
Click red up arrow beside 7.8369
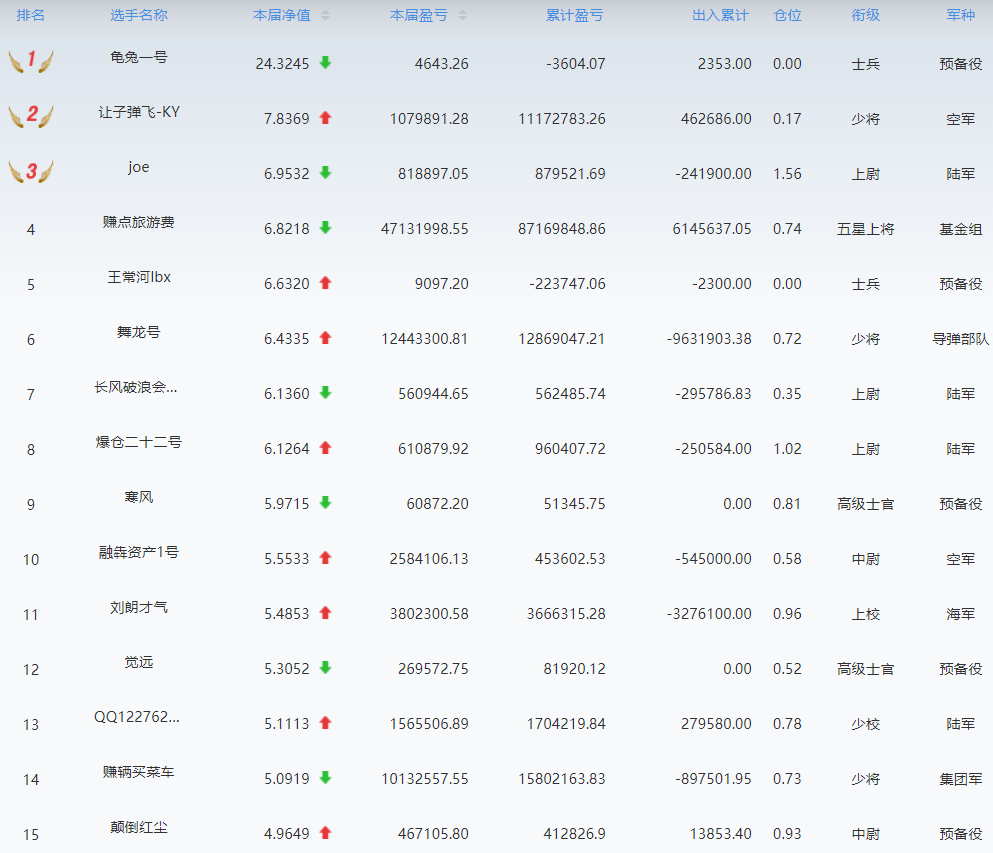click(326, 117)
